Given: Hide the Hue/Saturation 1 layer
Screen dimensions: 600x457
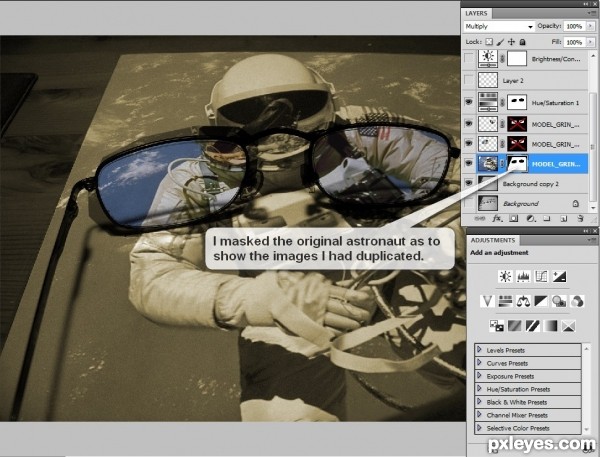Looking at the screenshot, I should (x=468, y=102).
